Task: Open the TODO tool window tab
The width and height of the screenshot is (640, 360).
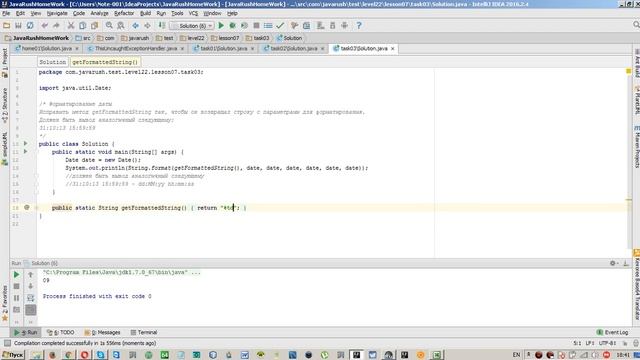Action: tap(60, 332)
